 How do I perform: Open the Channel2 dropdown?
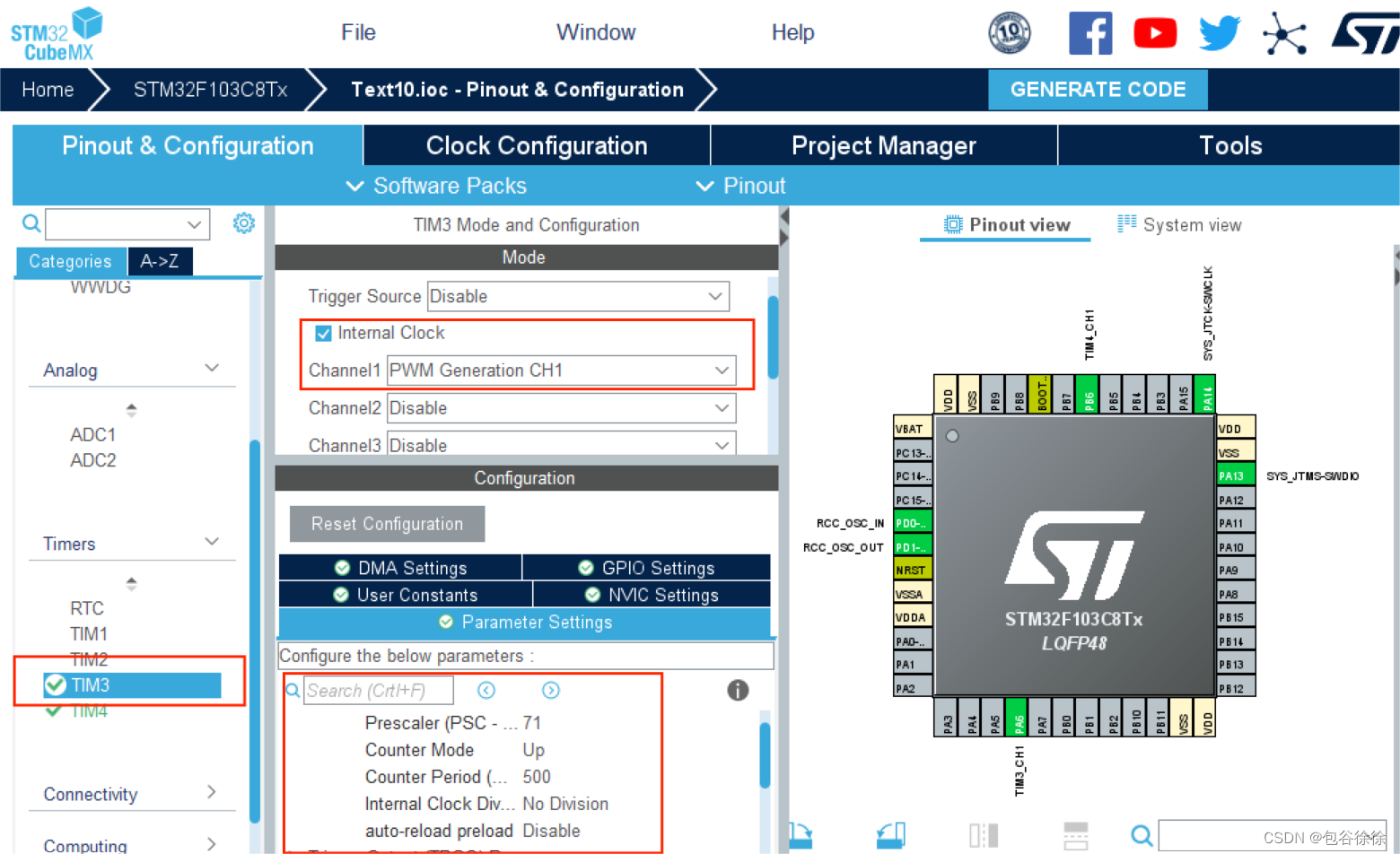561,408
